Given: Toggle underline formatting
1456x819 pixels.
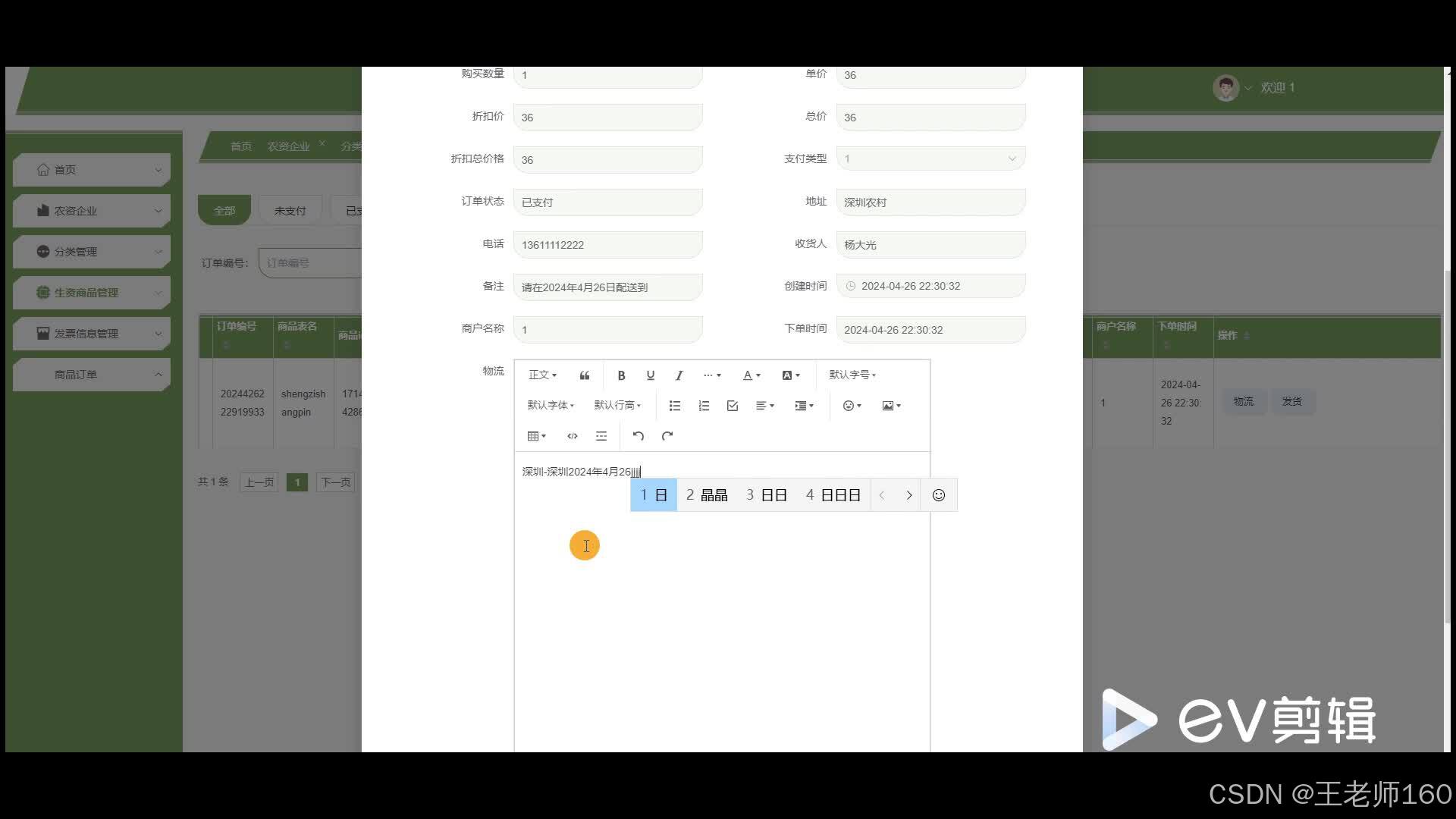Looking at the screenshot, I should [650, 375].
